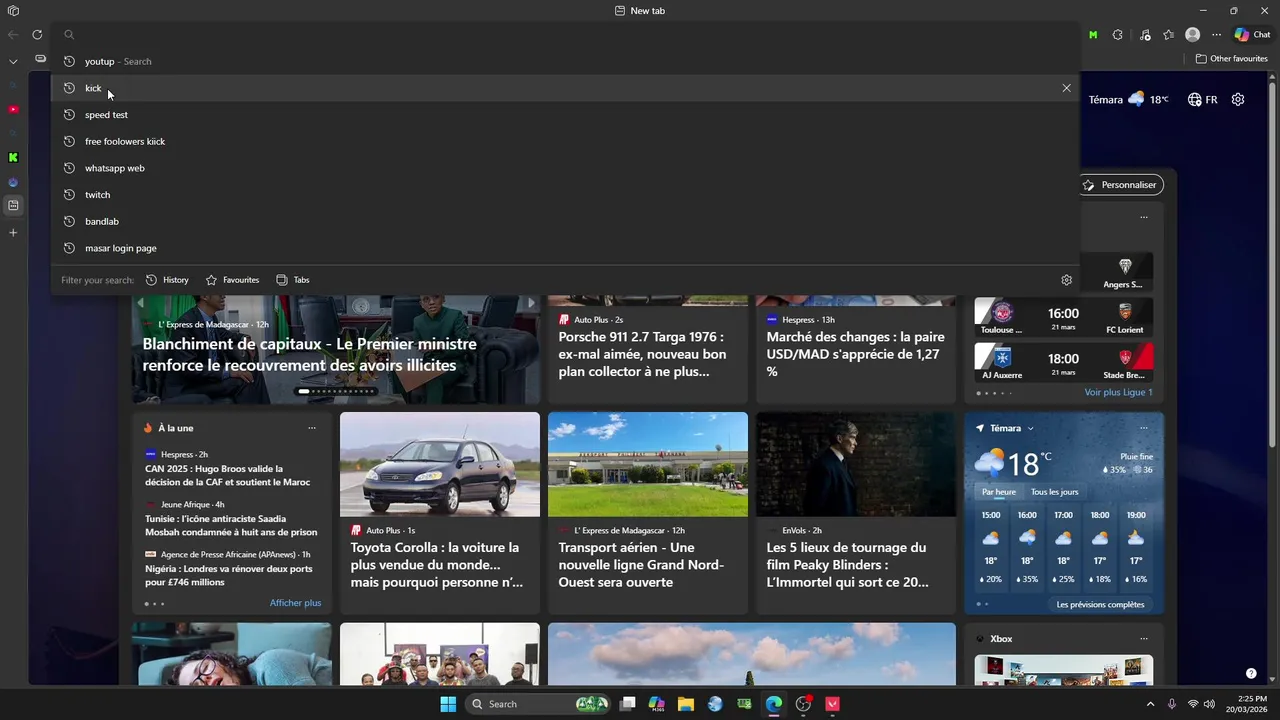The width and height of the screenshot is (1280, 720).
Task: Select 'whatsapp web' suggestion
Action: coord(565,168)
